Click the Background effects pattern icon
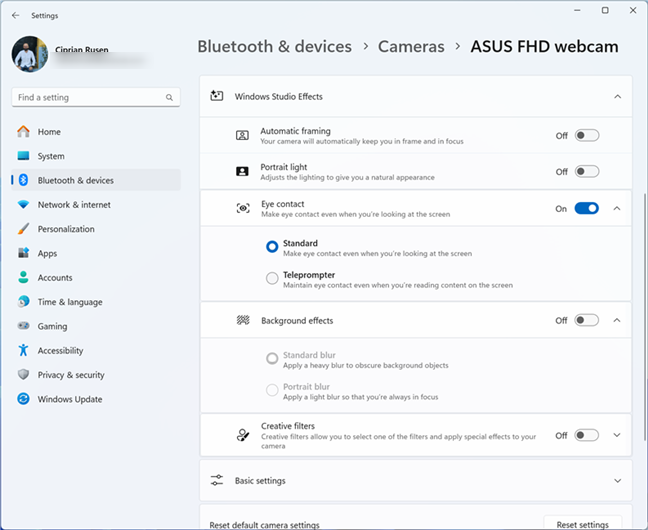 point(243,320)
